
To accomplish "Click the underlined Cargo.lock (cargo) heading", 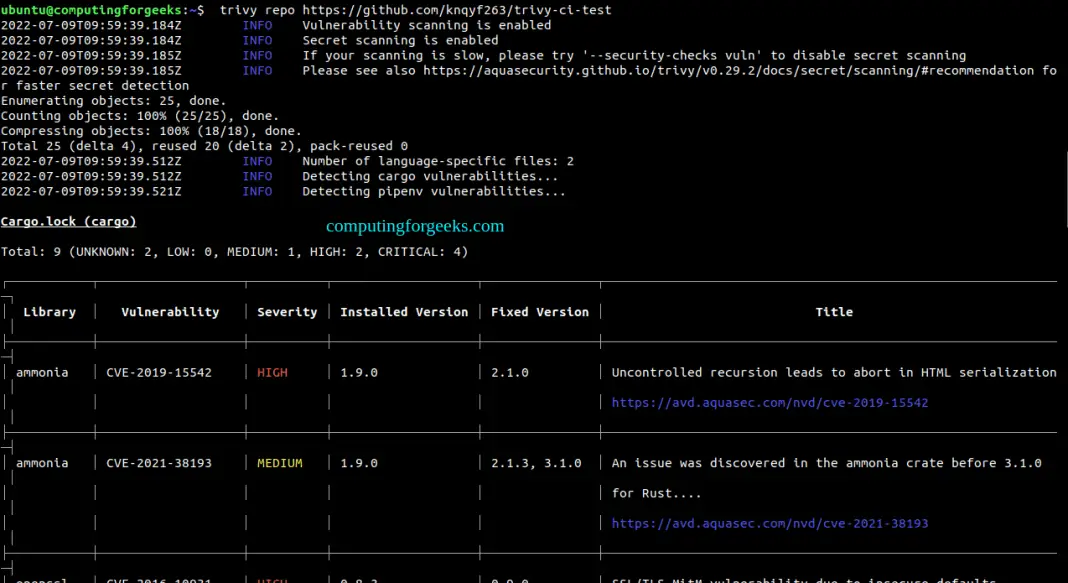I will 68,221.
